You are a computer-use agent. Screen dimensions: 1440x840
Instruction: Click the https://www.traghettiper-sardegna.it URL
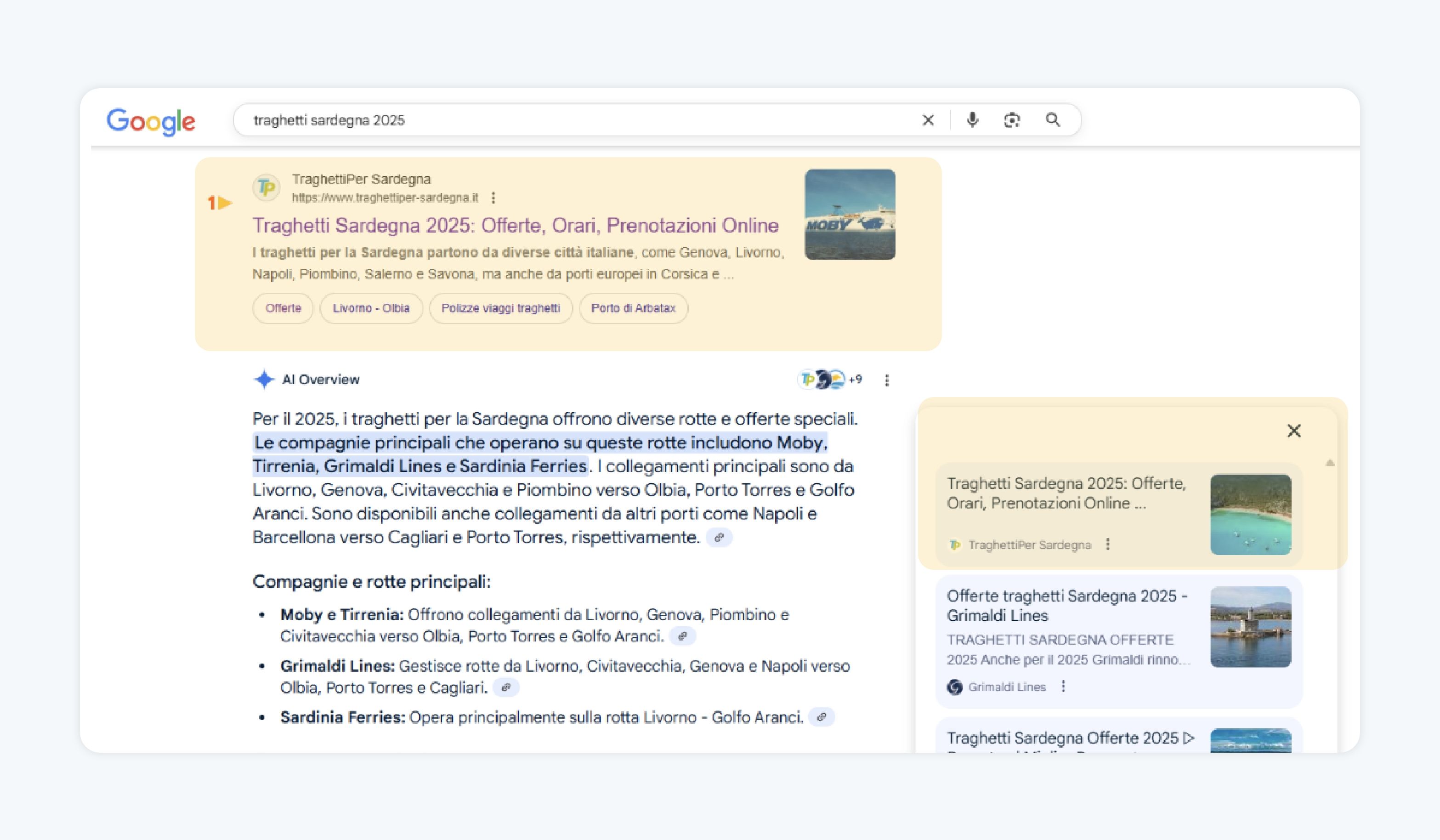(x=385, y=198)
